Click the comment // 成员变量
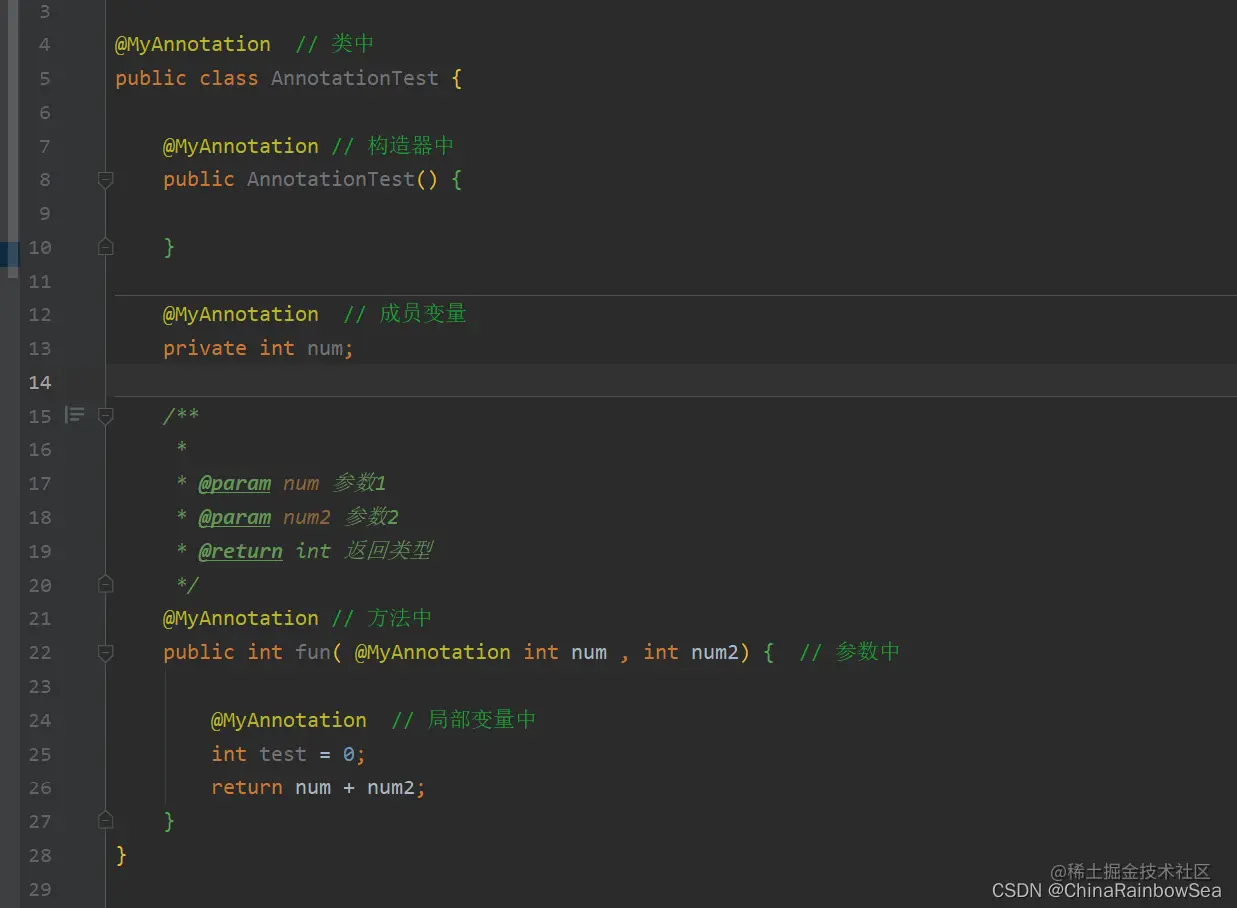The height and width of the screenshot is (908, 1237). pos(405,314)
